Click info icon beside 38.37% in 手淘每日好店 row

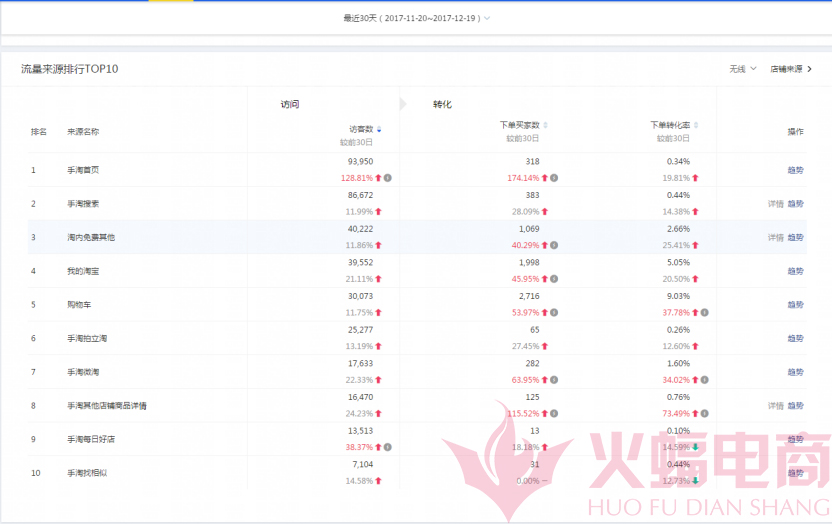[x=388, y=447]
